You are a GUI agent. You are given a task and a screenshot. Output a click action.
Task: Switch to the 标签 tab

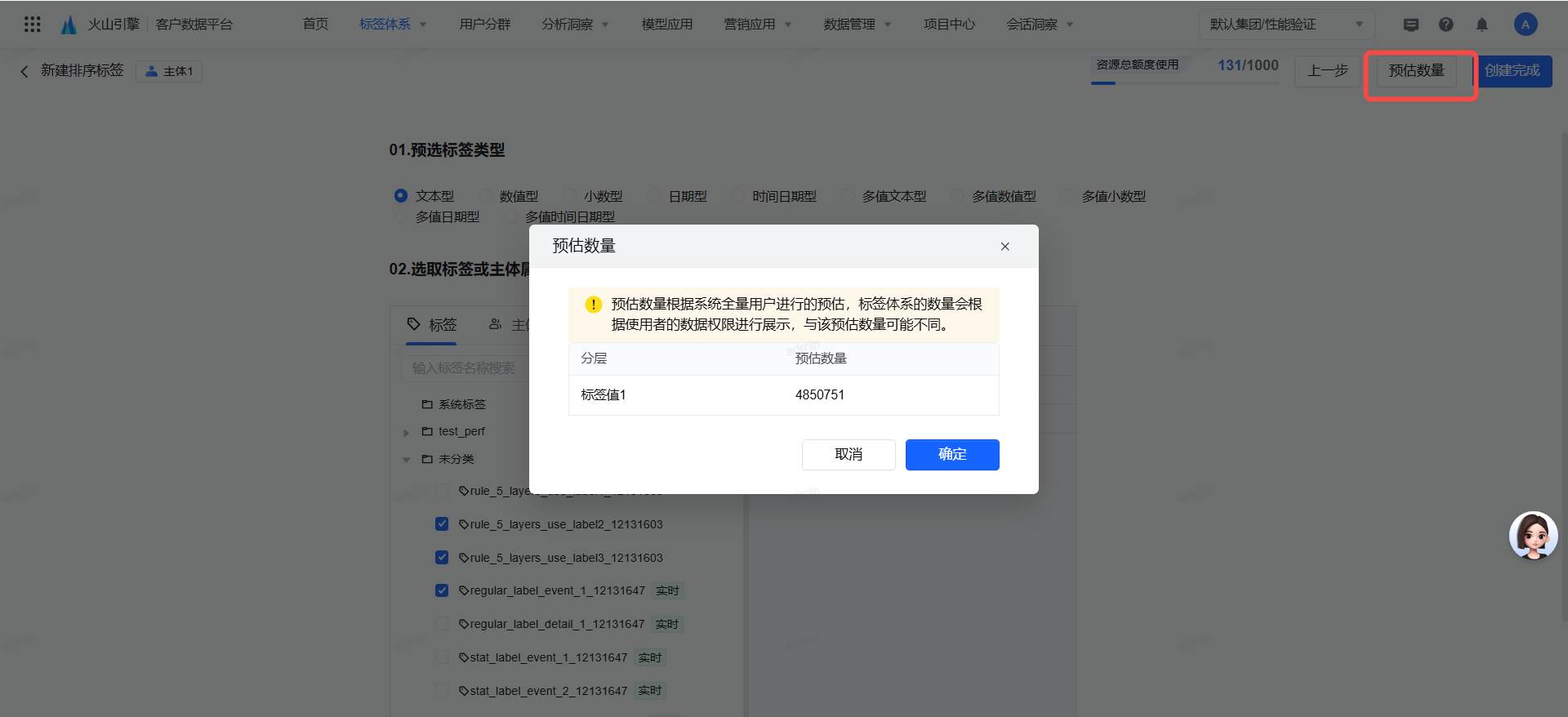(x=432, y=325)
